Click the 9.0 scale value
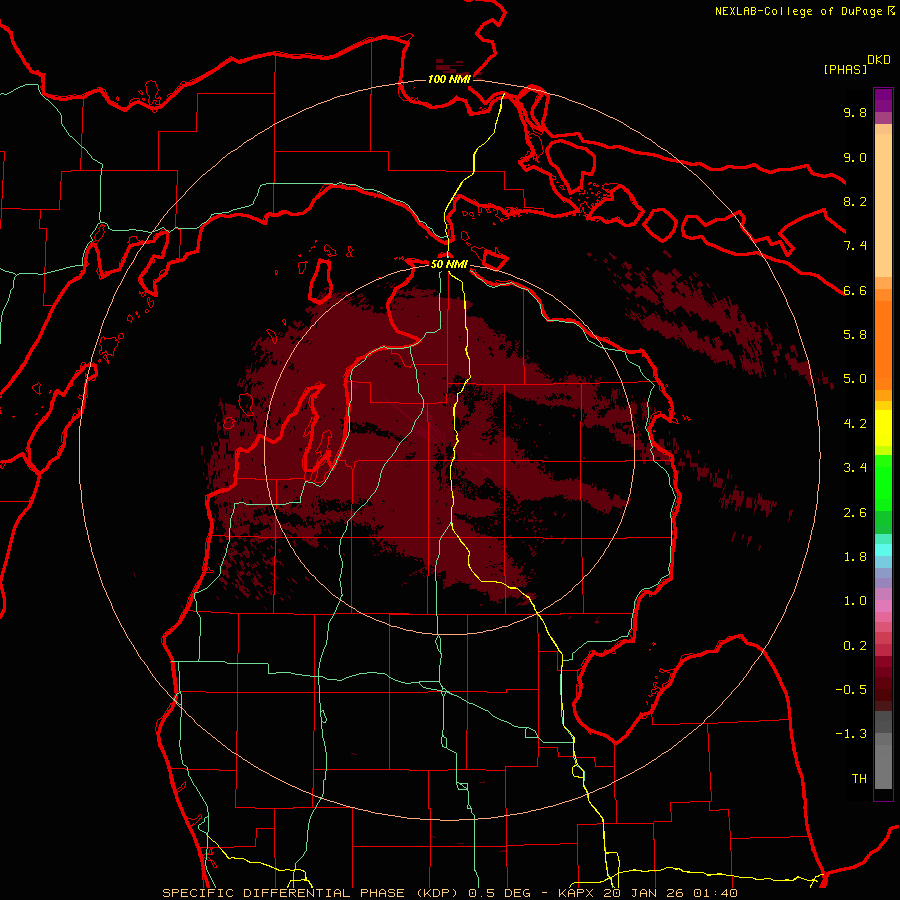Image resolution: width=900 pixels, height=900 pixels. click(x=855, y=157)
